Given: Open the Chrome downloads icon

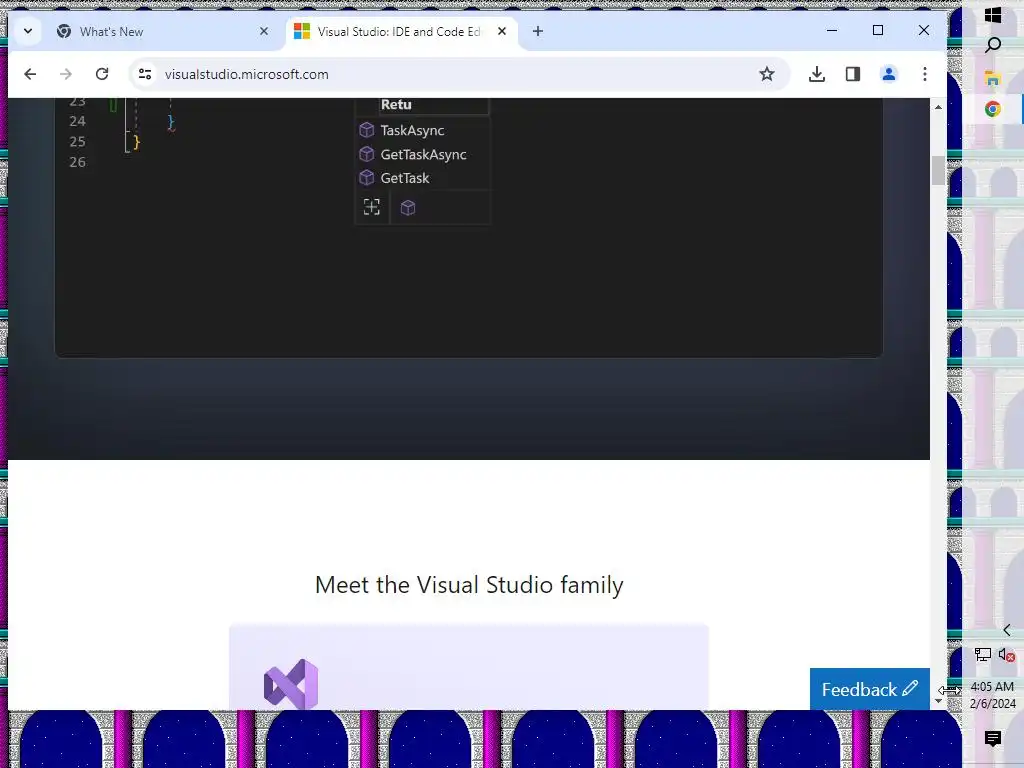Looking at the screenshot, I should coord(816,74).
